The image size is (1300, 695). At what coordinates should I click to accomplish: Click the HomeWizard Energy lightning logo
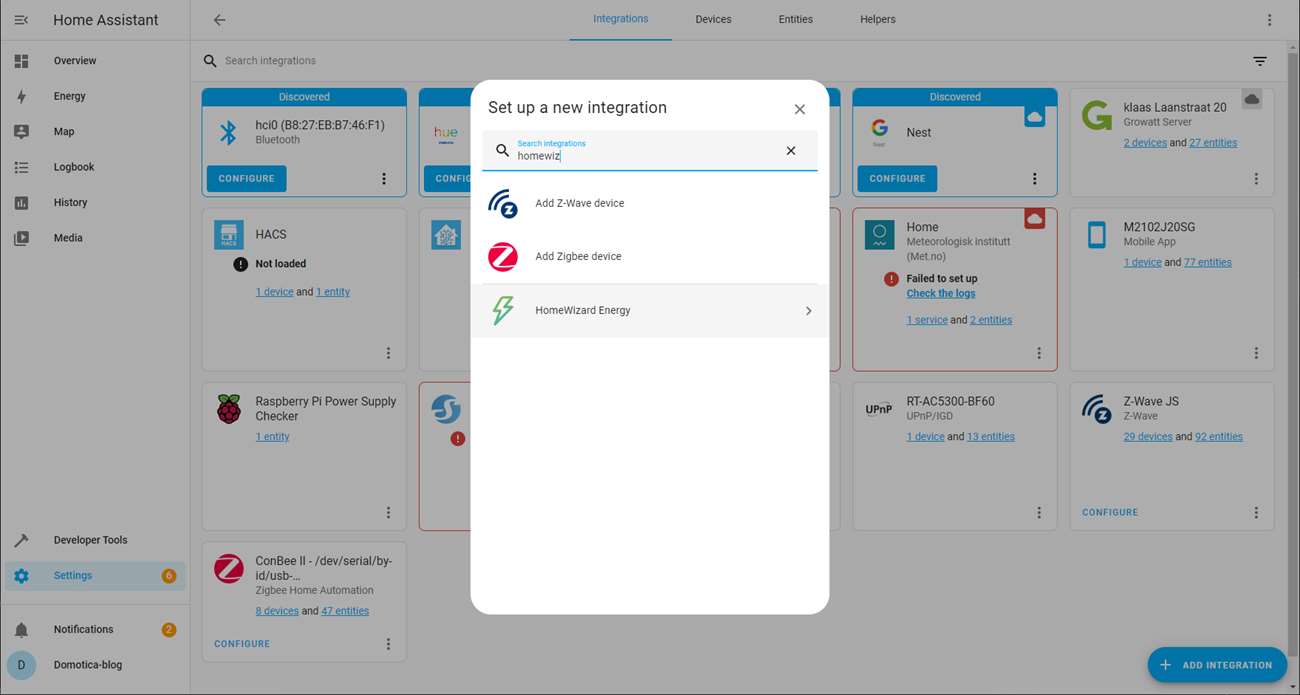(503, 310)
